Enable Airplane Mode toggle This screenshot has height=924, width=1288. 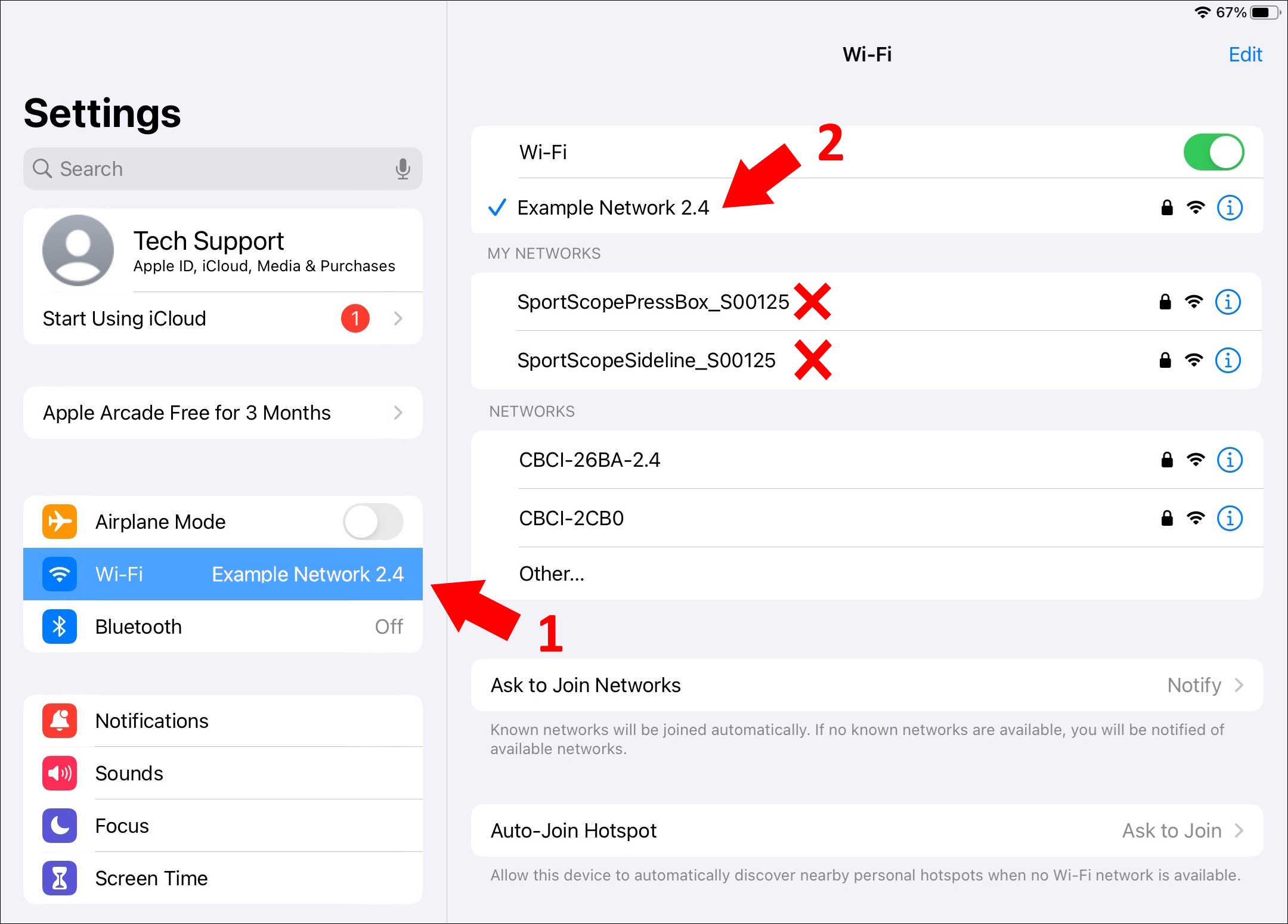pyautogui.click(x=373, y=522)
